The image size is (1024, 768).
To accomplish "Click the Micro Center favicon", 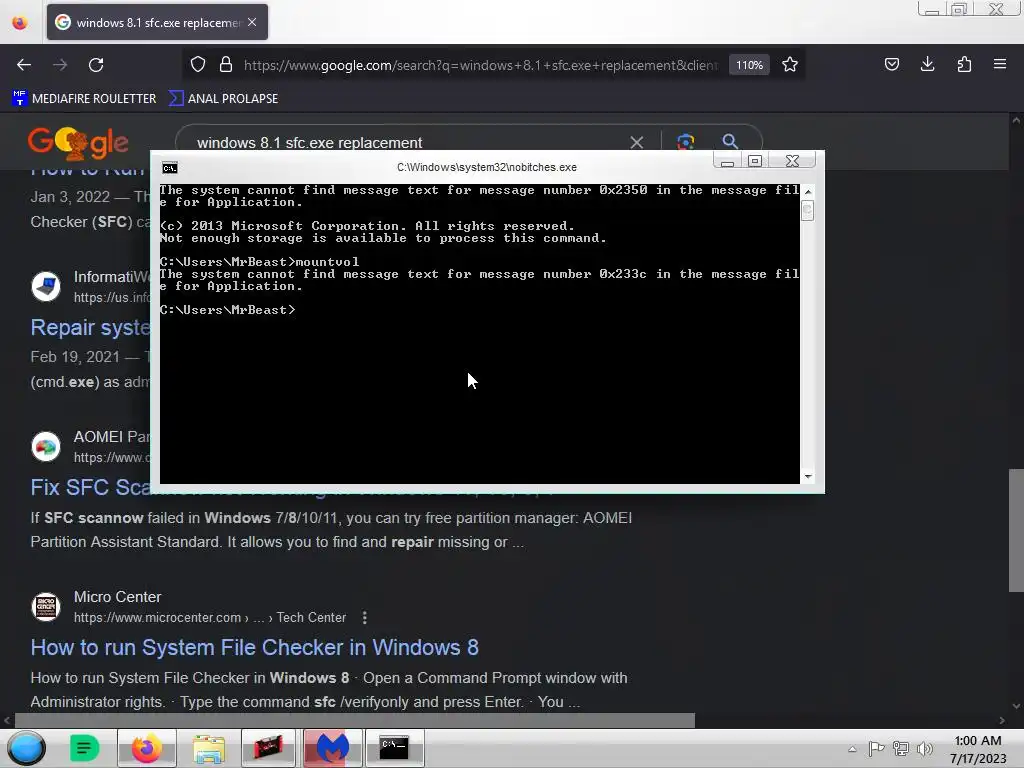I will coord(46,607).
